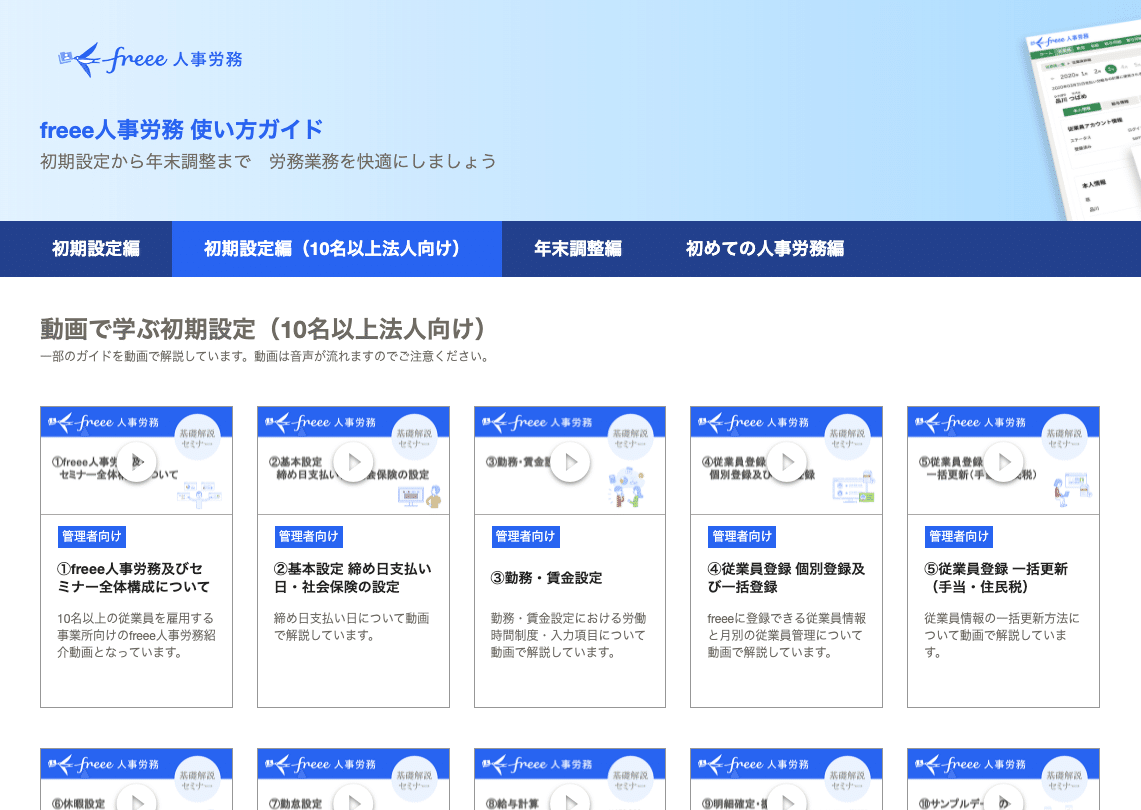Play the ⑧給与計算 video
Image resolution: width=1141 pixels, height=810 pixels.
tap(570, 803)
